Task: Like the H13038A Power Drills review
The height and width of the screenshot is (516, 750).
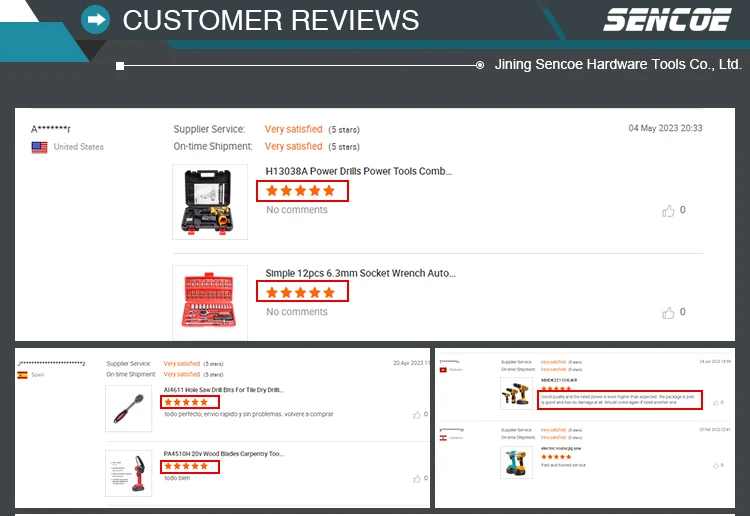Action: [668, 211]
